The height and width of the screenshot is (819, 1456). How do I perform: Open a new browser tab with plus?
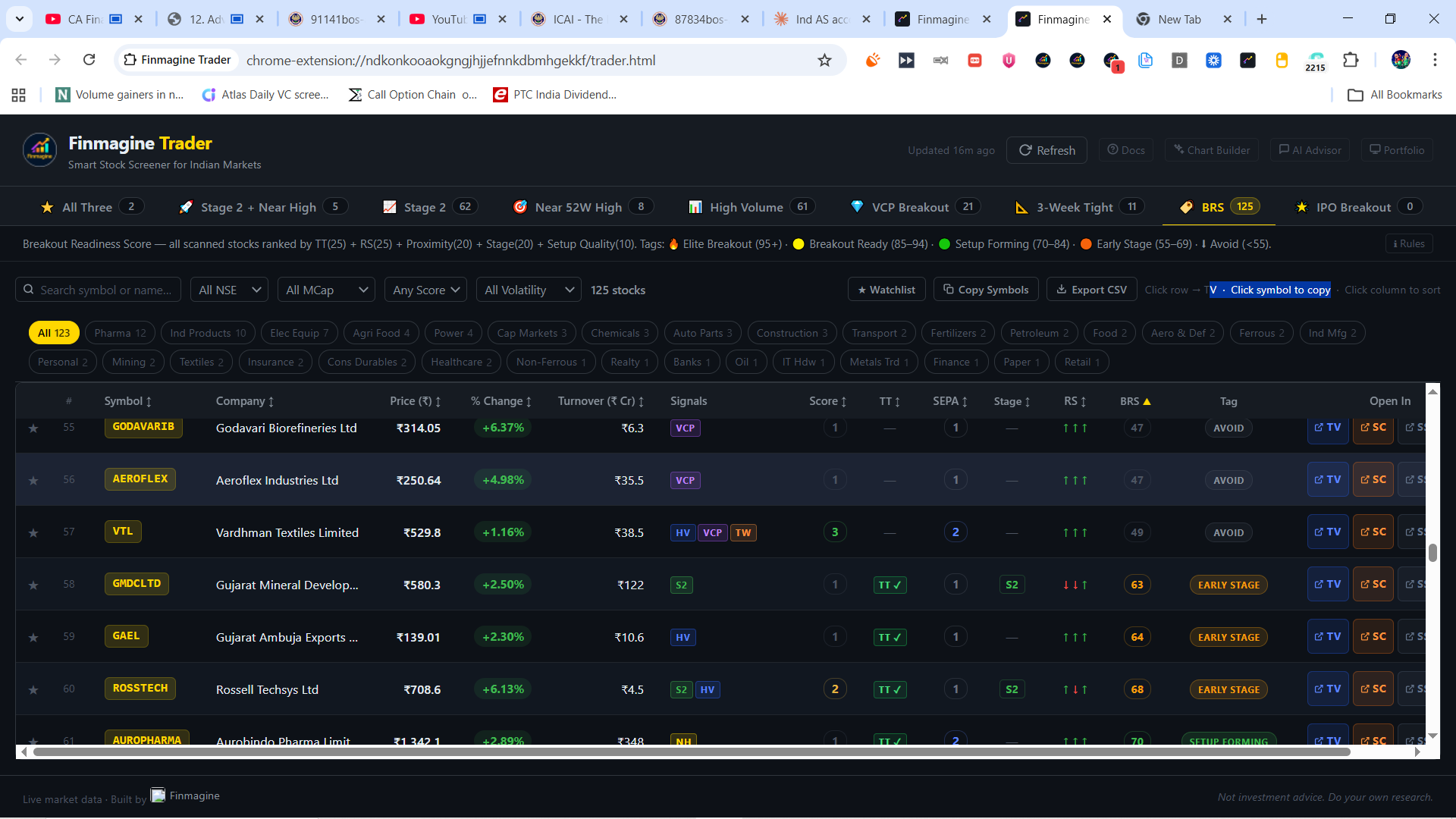pos(1262,19)
